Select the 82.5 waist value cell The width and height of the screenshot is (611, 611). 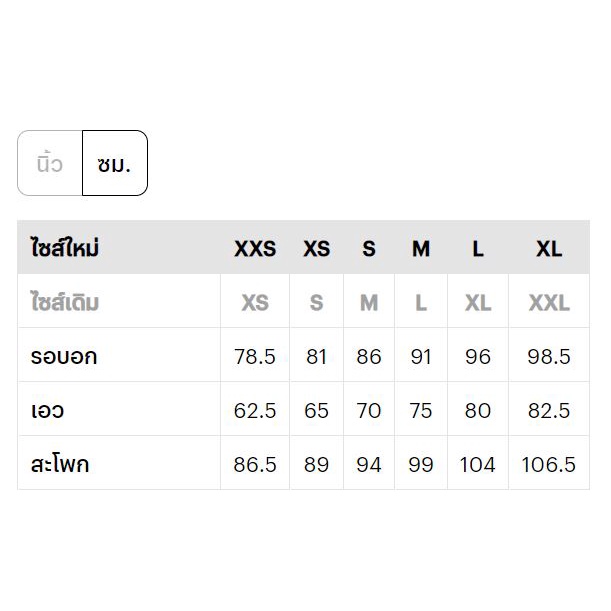coord(549,409)
